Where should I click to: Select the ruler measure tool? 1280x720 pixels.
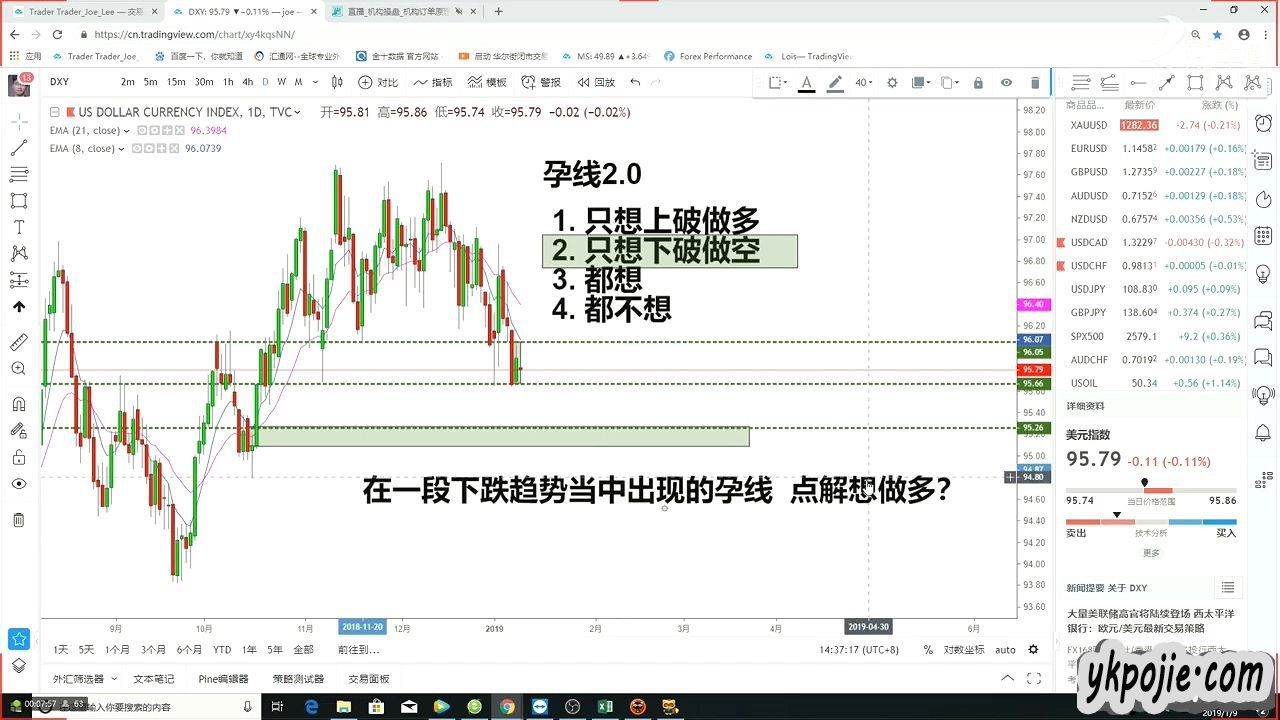click(x=19, y=342)
